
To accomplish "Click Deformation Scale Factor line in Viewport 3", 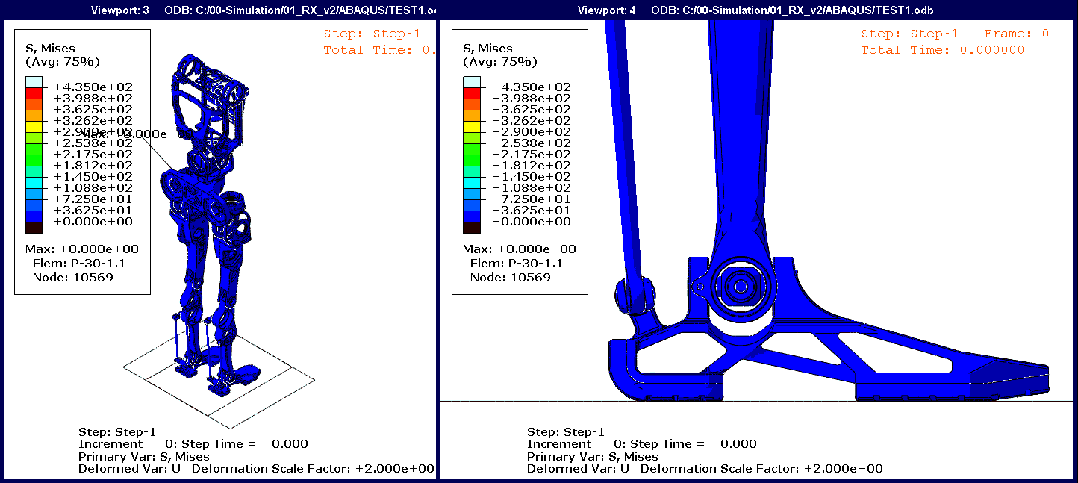I will 256,469.
